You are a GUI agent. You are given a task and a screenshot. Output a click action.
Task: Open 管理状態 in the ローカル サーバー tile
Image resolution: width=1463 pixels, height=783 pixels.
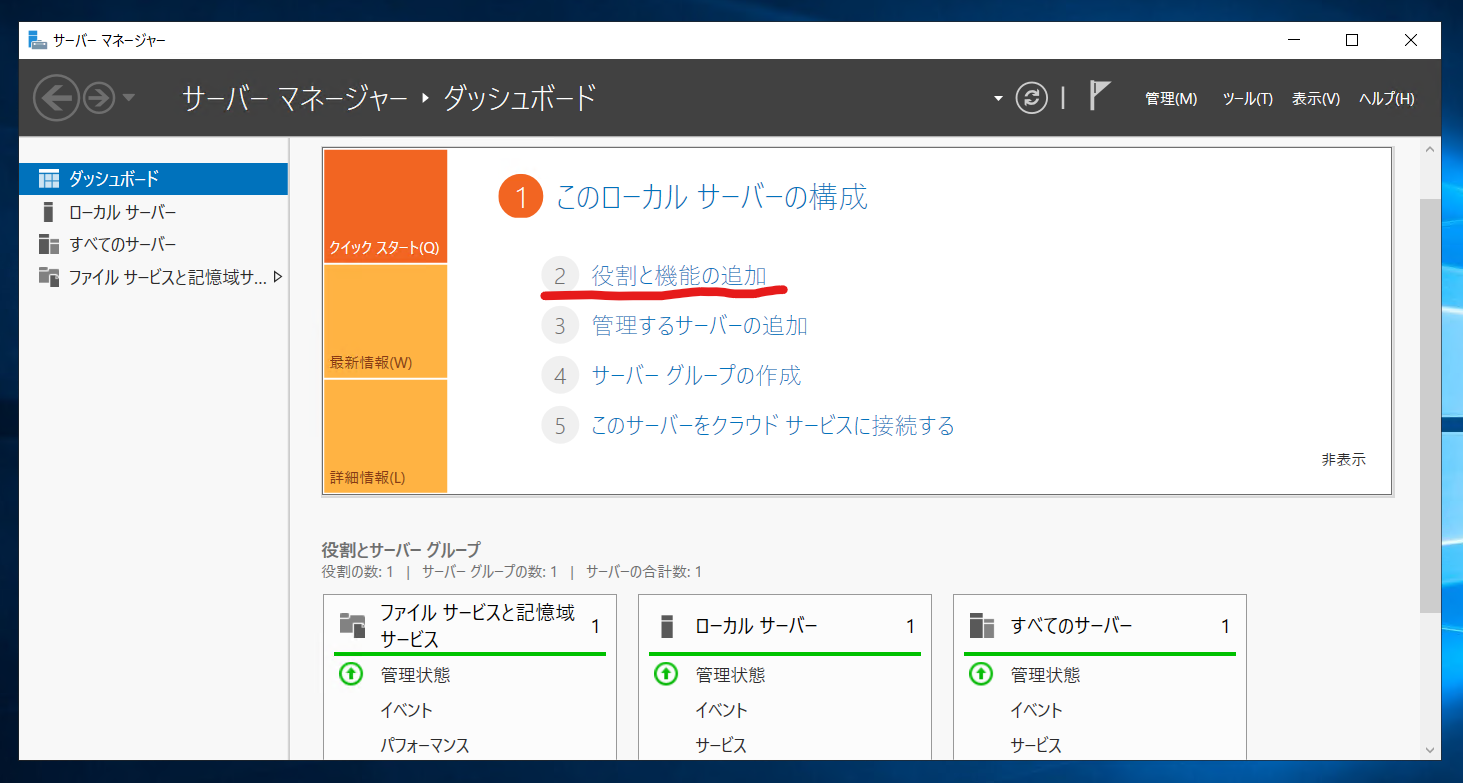tap(730, 675)
